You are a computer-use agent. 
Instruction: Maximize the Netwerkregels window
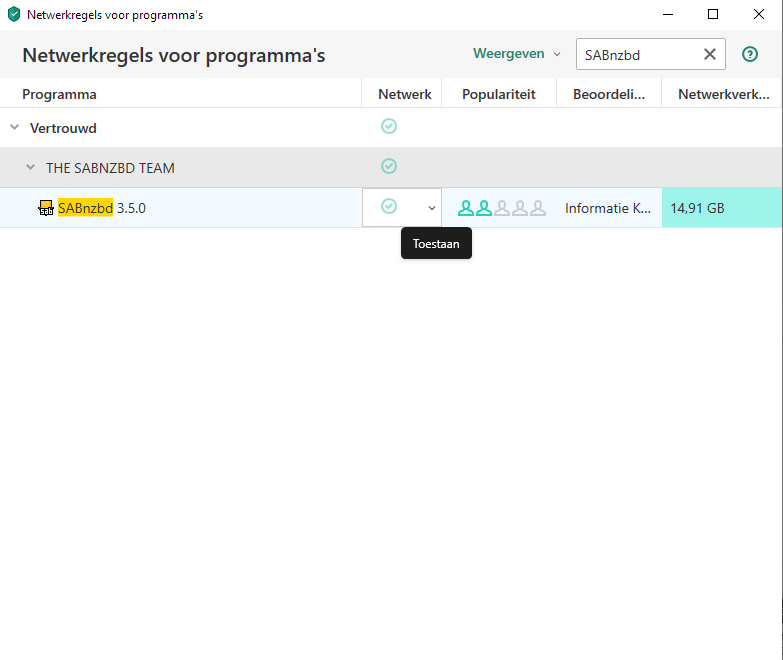click(x=713, y=14)
